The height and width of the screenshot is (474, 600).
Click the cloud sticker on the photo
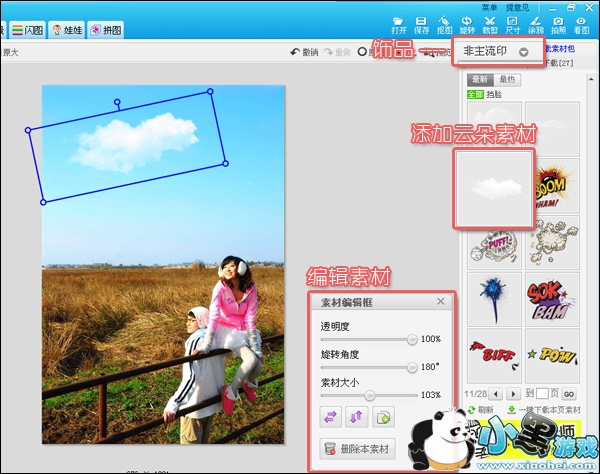click(x=134, y=143)
